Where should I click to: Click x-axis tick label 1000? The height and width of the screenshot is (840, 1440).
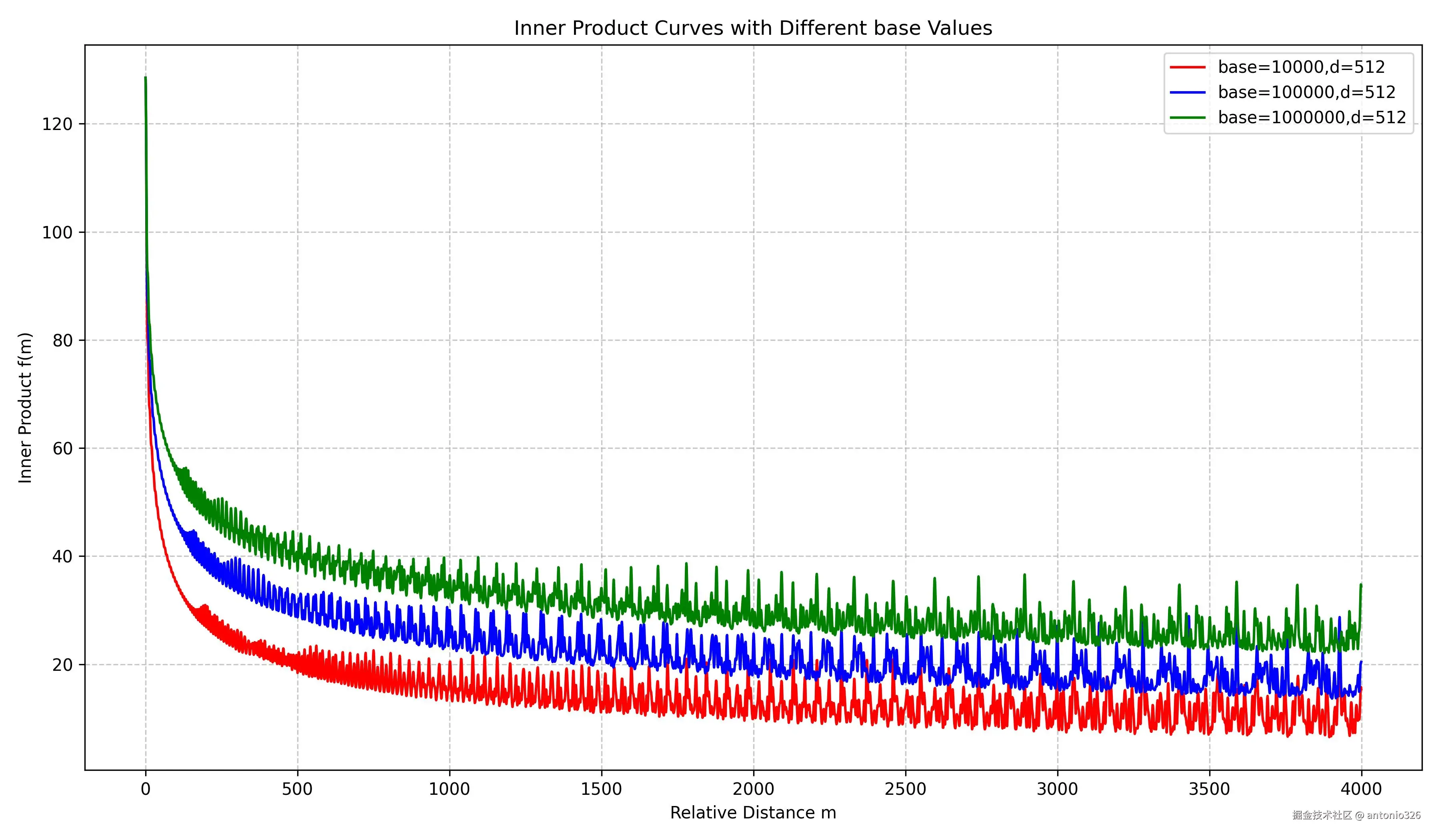coord(449,789)
